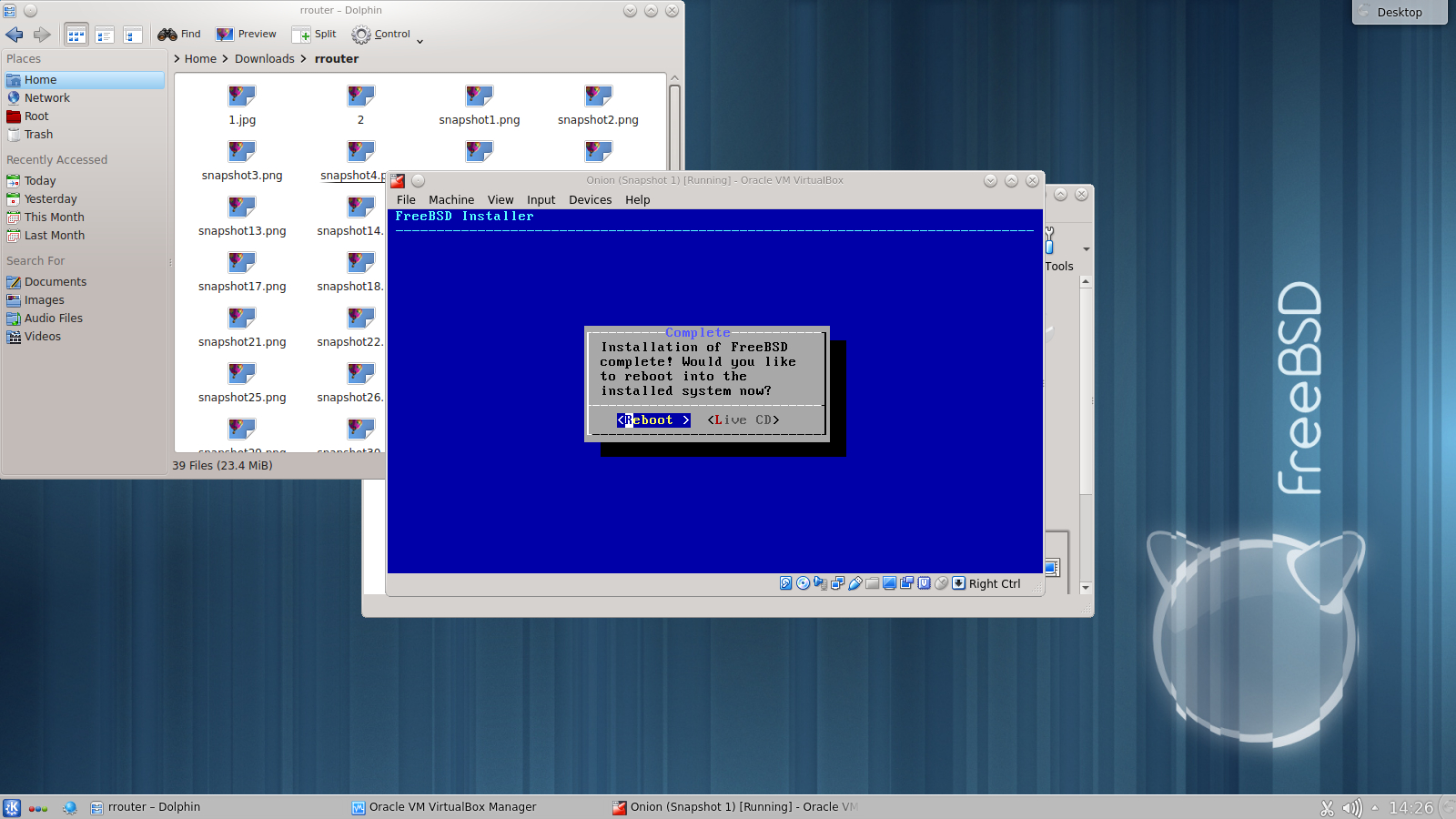Open the Control menu in Dolphin
The width and height of the screenshot is (1456, 819).
click(381, 35)
